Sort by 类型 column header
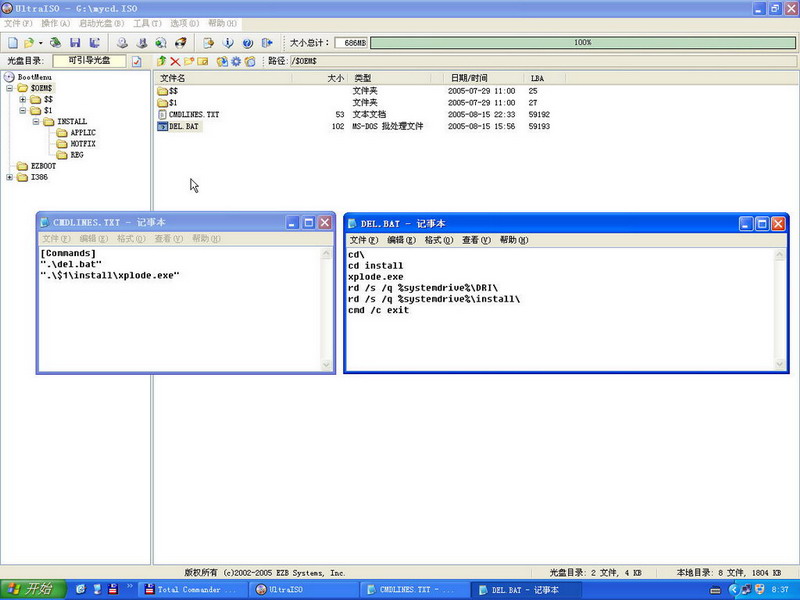The width and height of the screenshot is (800, 600). click(x=389, y=78)
